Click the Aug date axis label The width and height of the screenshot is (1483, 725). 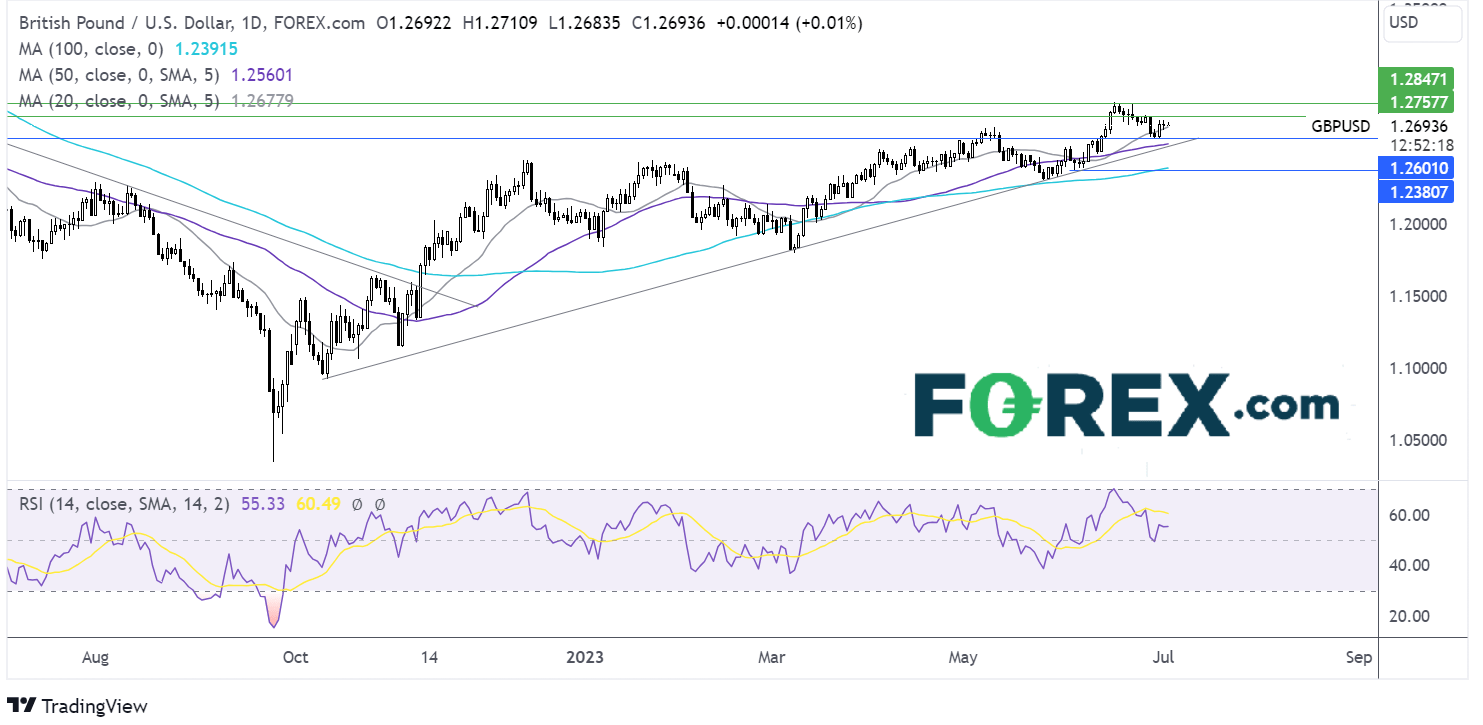point(93,657)
